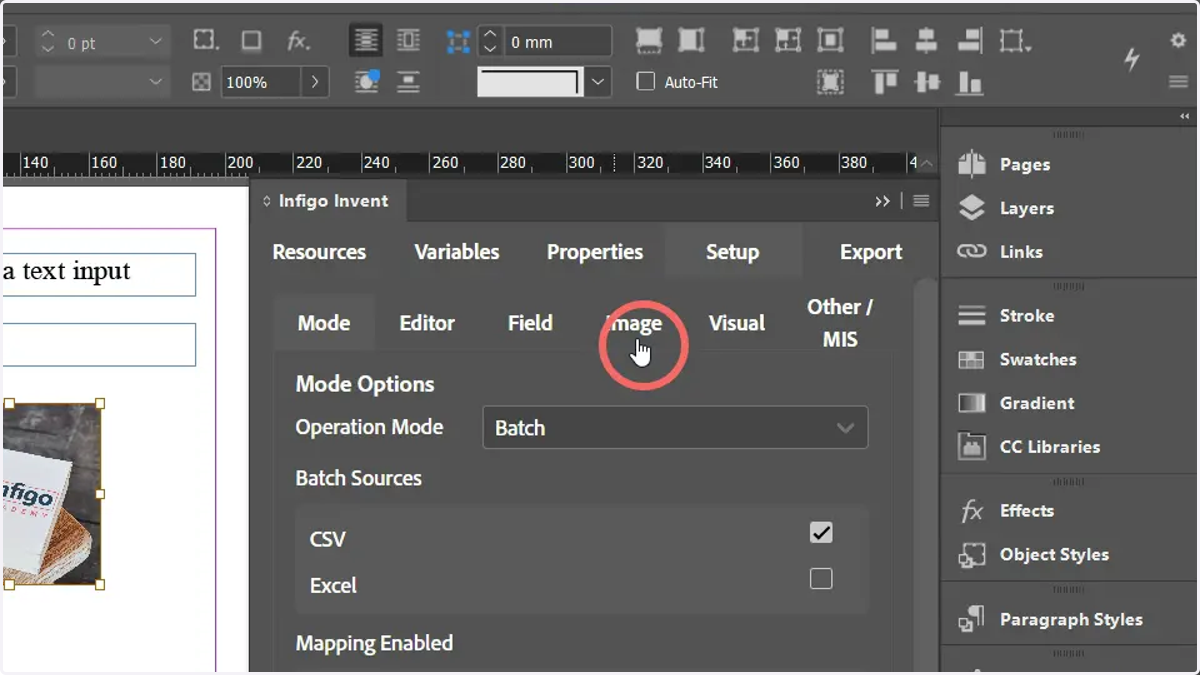Click the align top edges icon
This screenshot has width=1200, height=675.
pyautogui.click(x=884, y=82)
